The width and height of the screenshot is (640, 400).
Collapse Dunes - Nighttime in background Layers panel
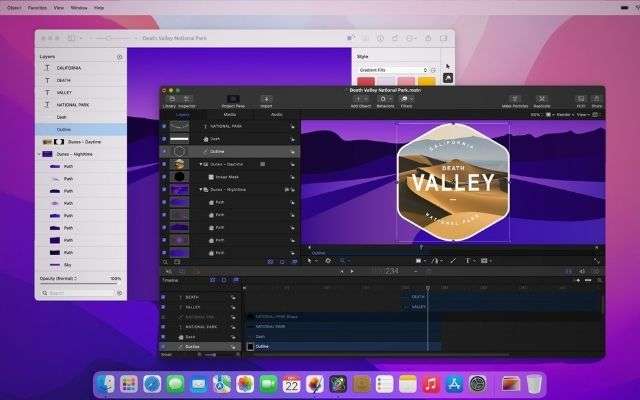(x=40, y=154)
